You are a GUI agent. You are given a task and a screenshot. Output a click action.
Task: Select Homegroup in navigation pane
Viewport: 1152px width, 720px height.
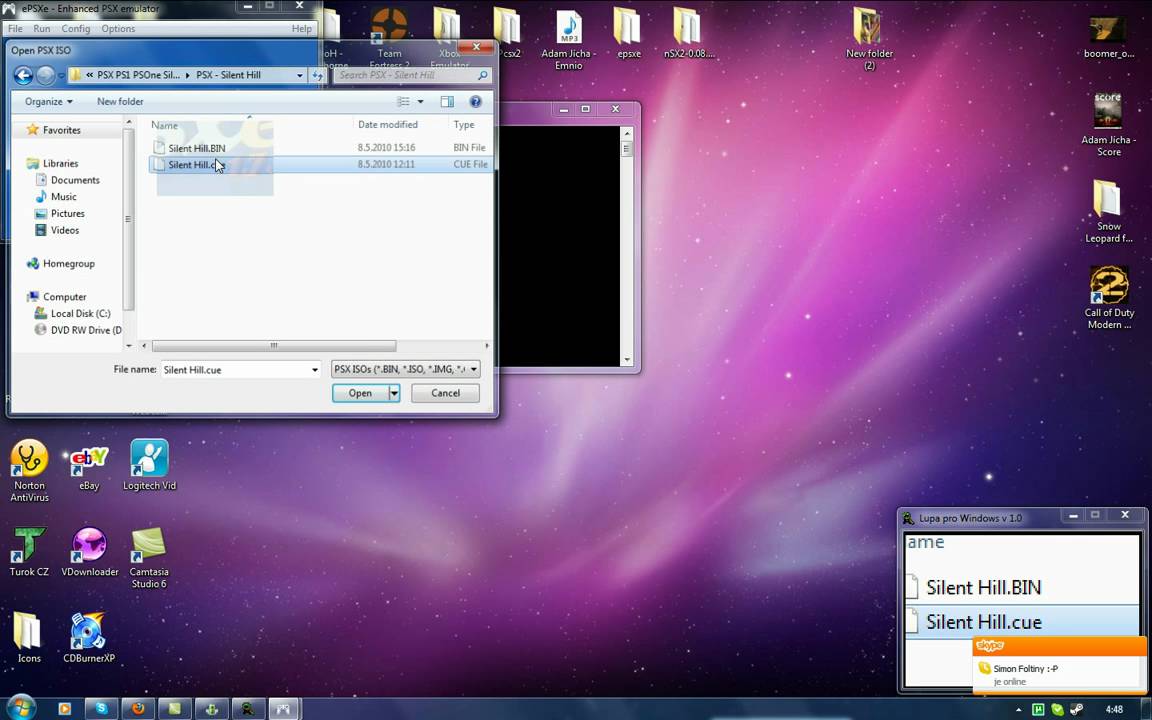68,264
